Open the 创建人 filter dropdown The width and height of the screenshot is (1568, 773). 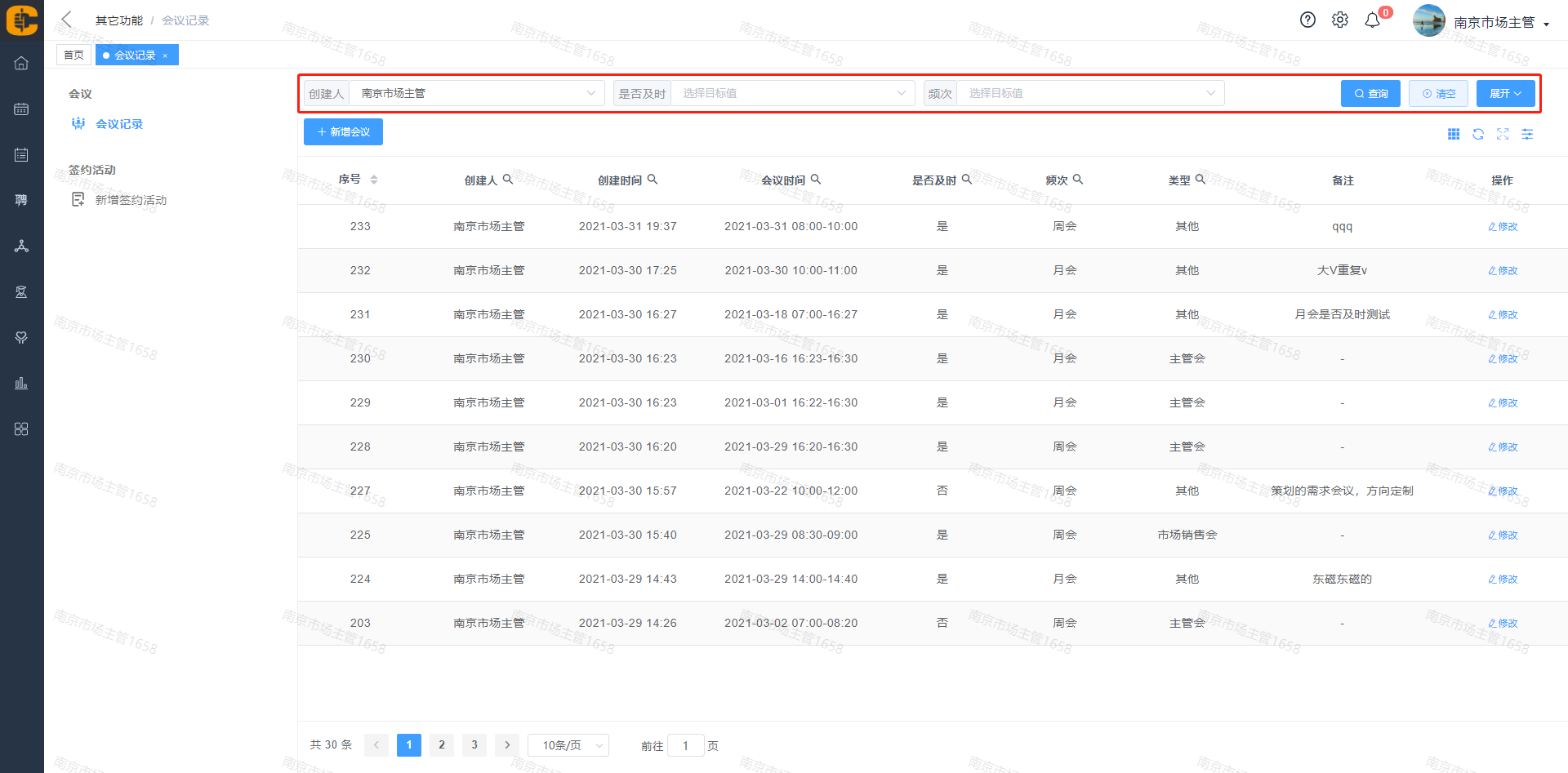(477, 94)
